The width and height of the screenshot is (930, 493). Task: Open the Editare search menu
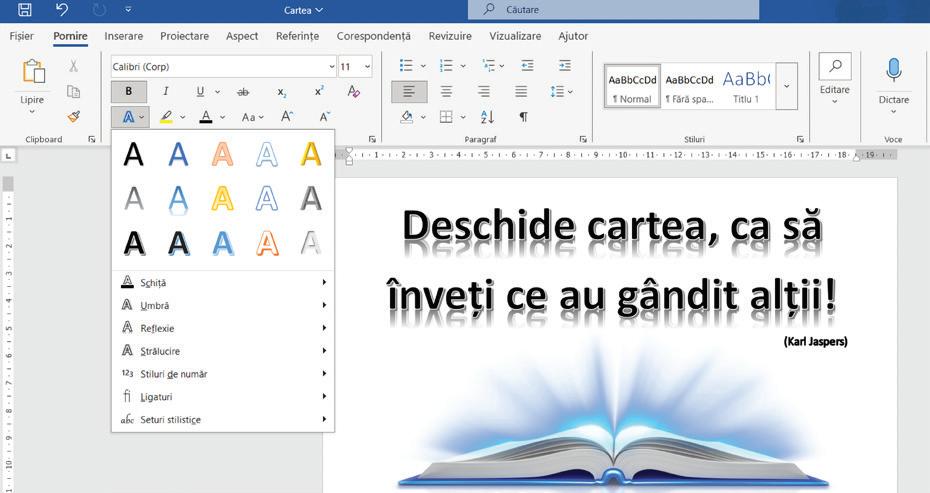(835, 78)
